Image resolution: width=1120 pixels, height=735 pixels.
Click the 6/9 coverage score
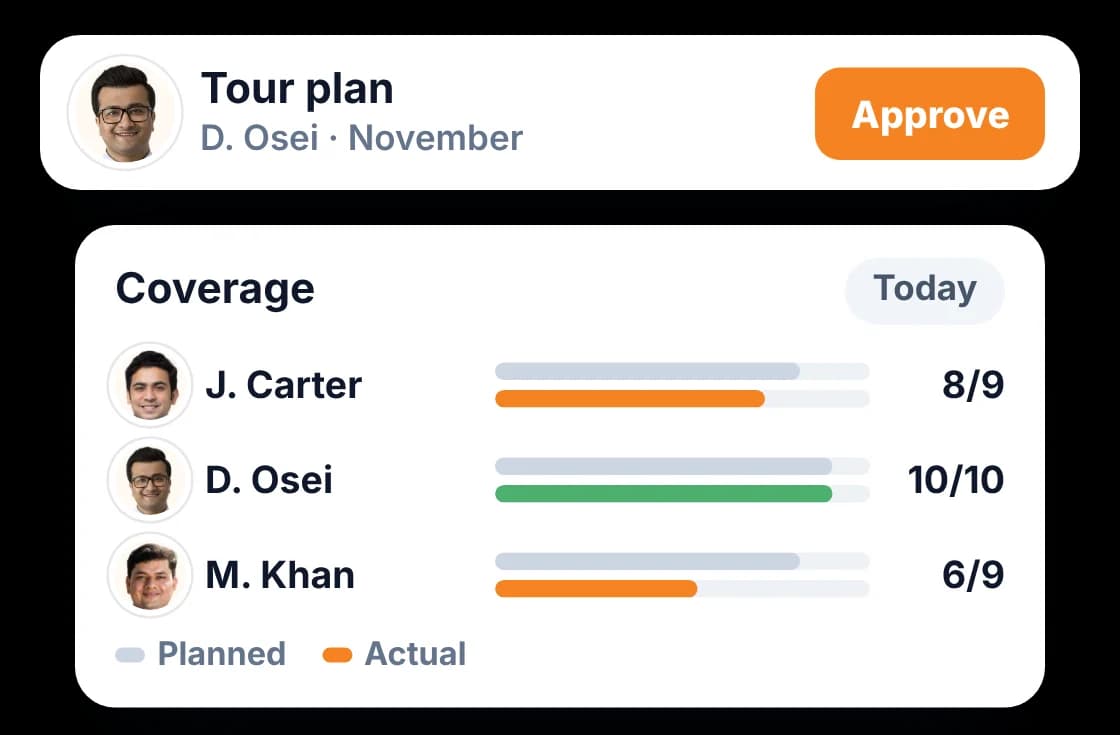pyautogui.click(x=973, y=574)
